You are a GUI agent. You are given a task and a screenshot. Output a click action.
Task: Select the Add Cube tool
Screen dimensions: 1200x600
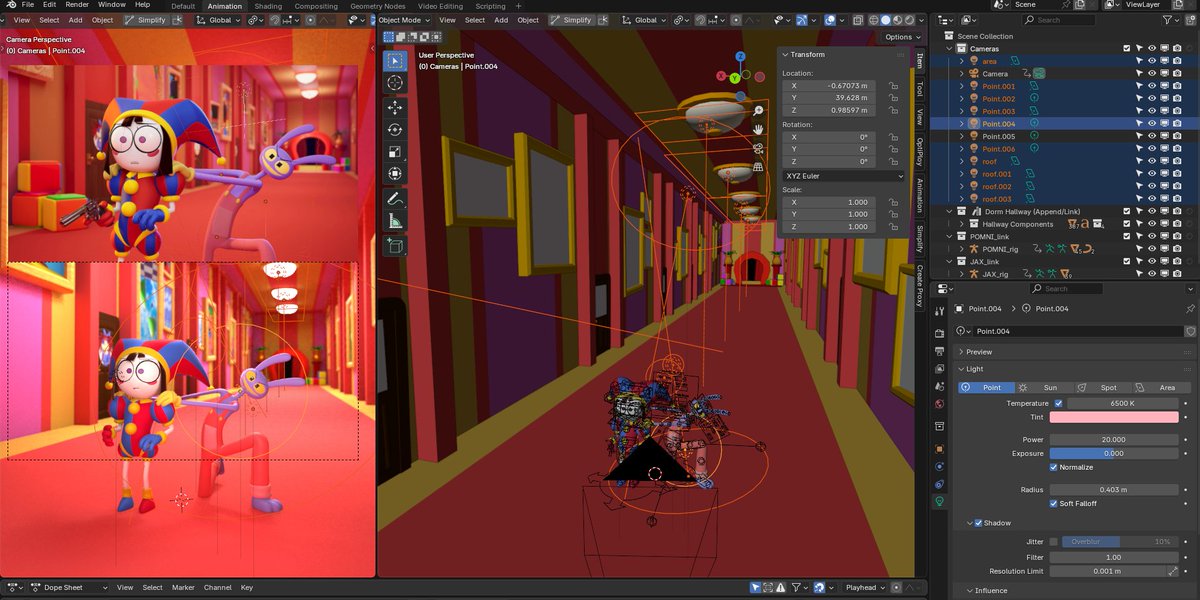[395, 245]
